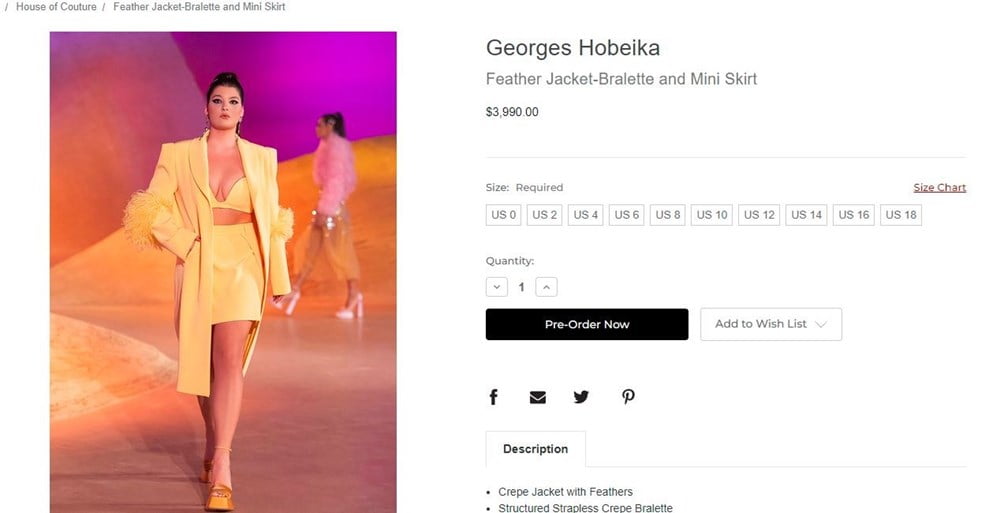
Task: Click the quantity input field
Action: pyautogui.click(x=521, y=287)
